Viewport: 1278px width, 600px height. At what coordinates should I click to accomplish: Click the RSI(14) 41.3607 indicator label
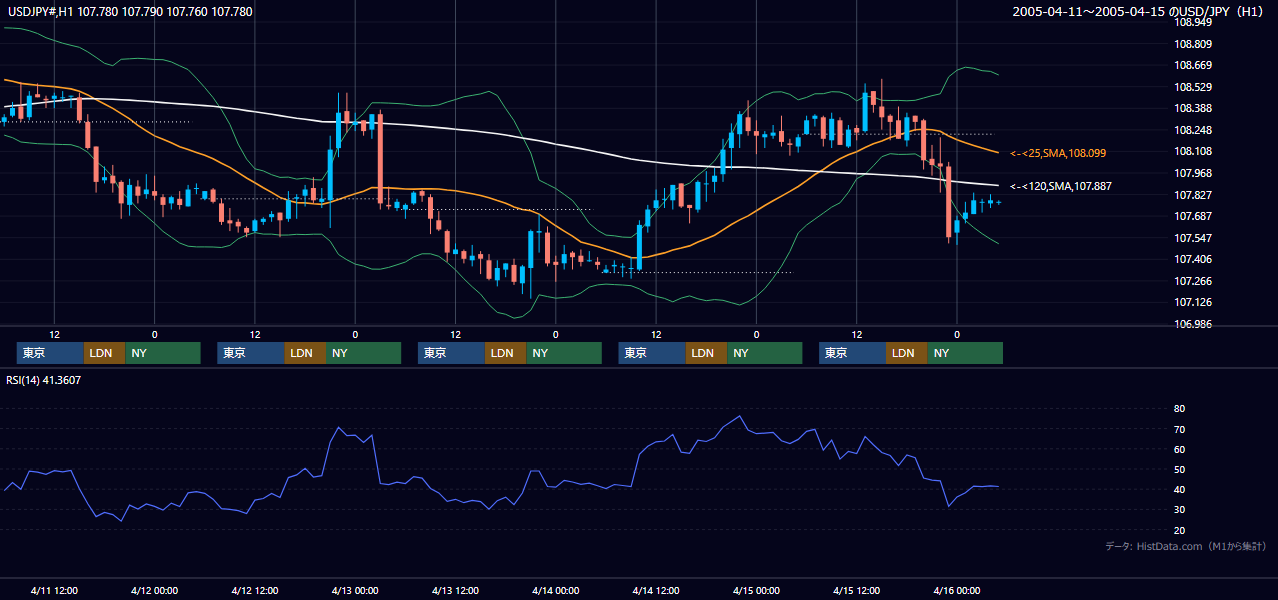click(44, 380)
